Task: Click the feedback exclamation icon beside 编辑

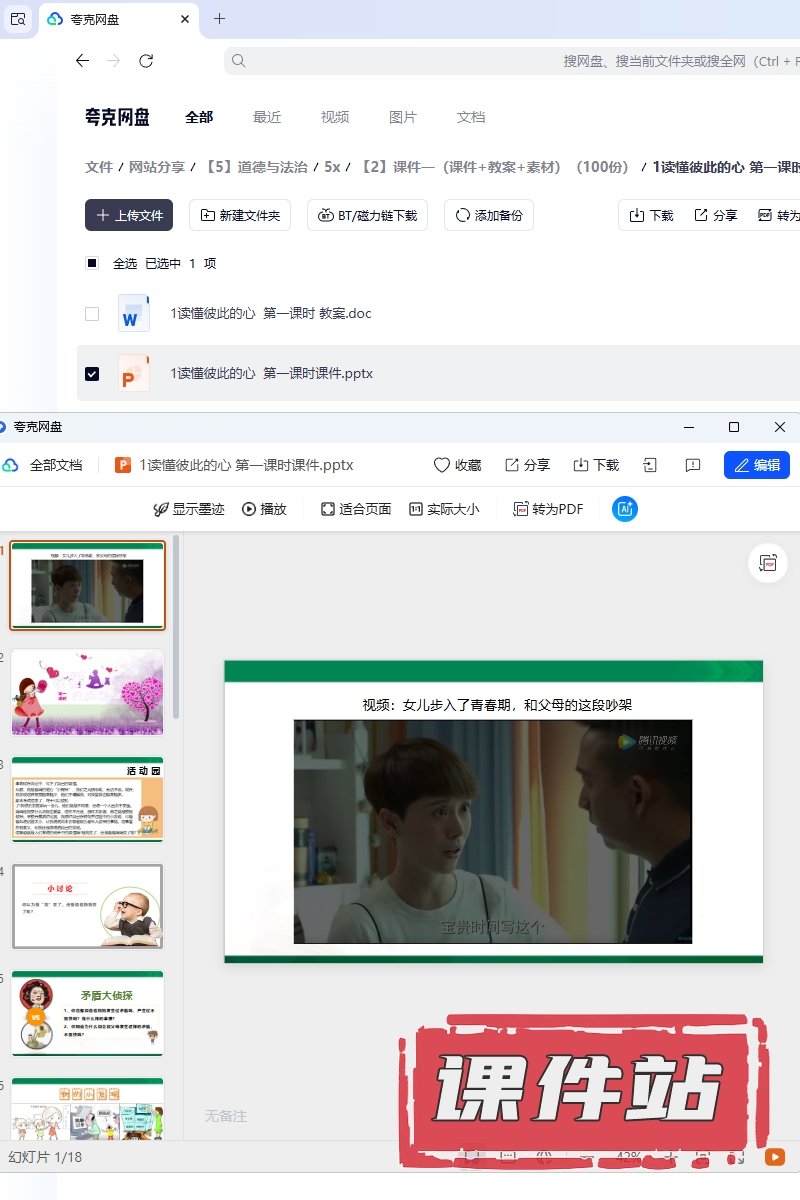Action: pos(692,465)
